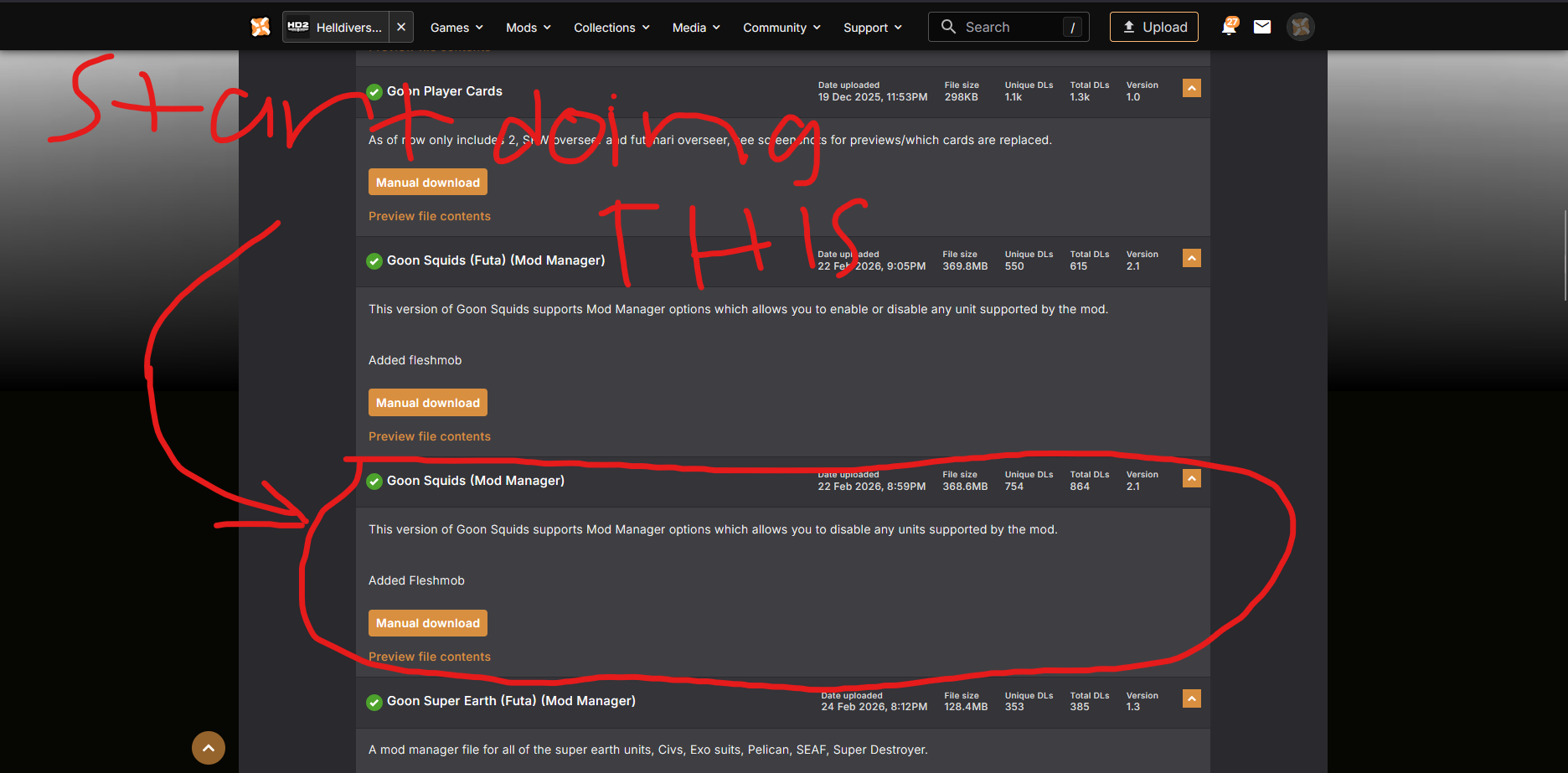Collapse the Goon Squids (Futa) file entry
Image resolution: width=1568 pixels, height=773 pixels.
(x=1192, y=258)
